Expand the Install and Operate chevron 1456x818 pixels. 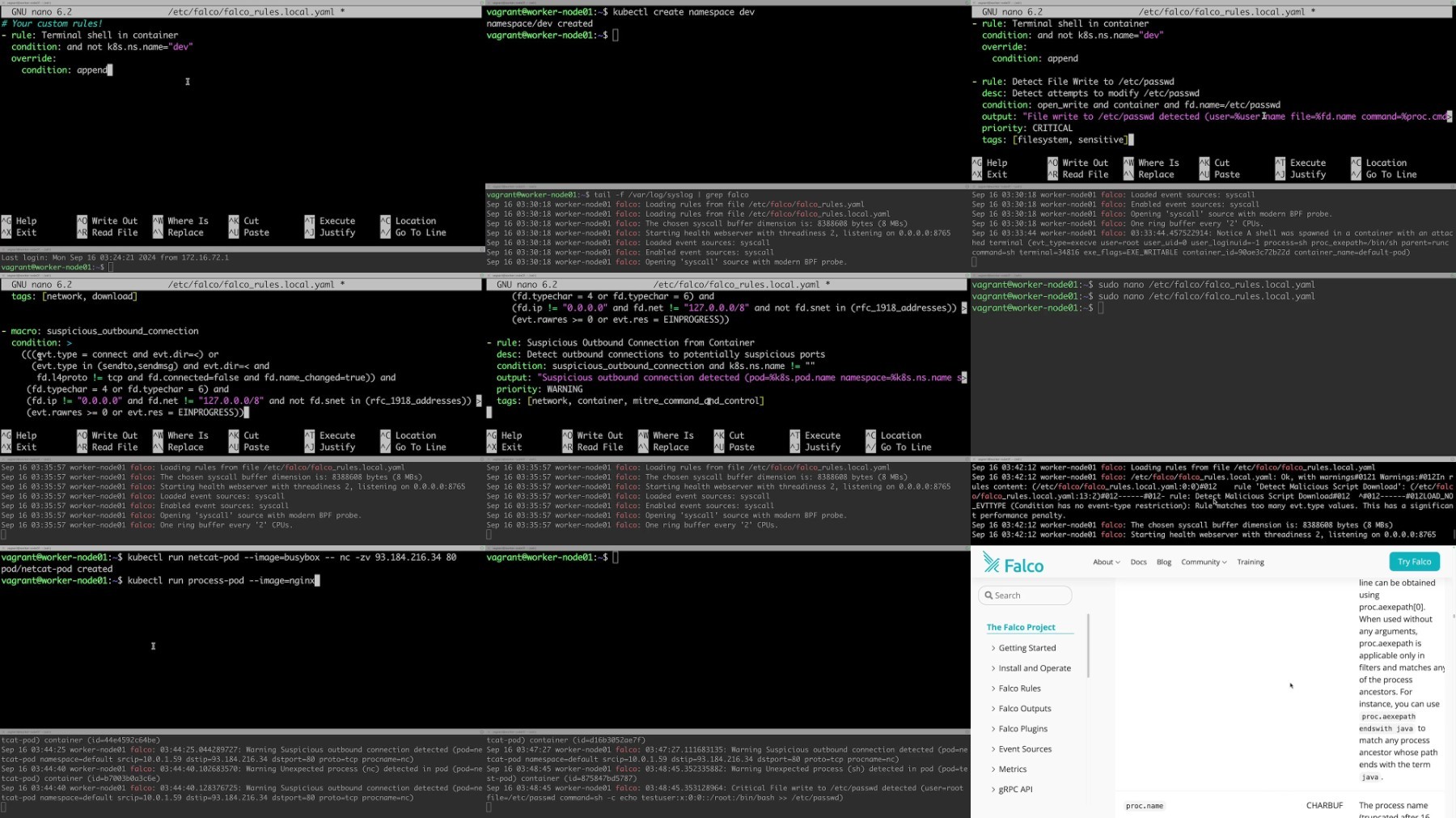(x=993, y=668)
